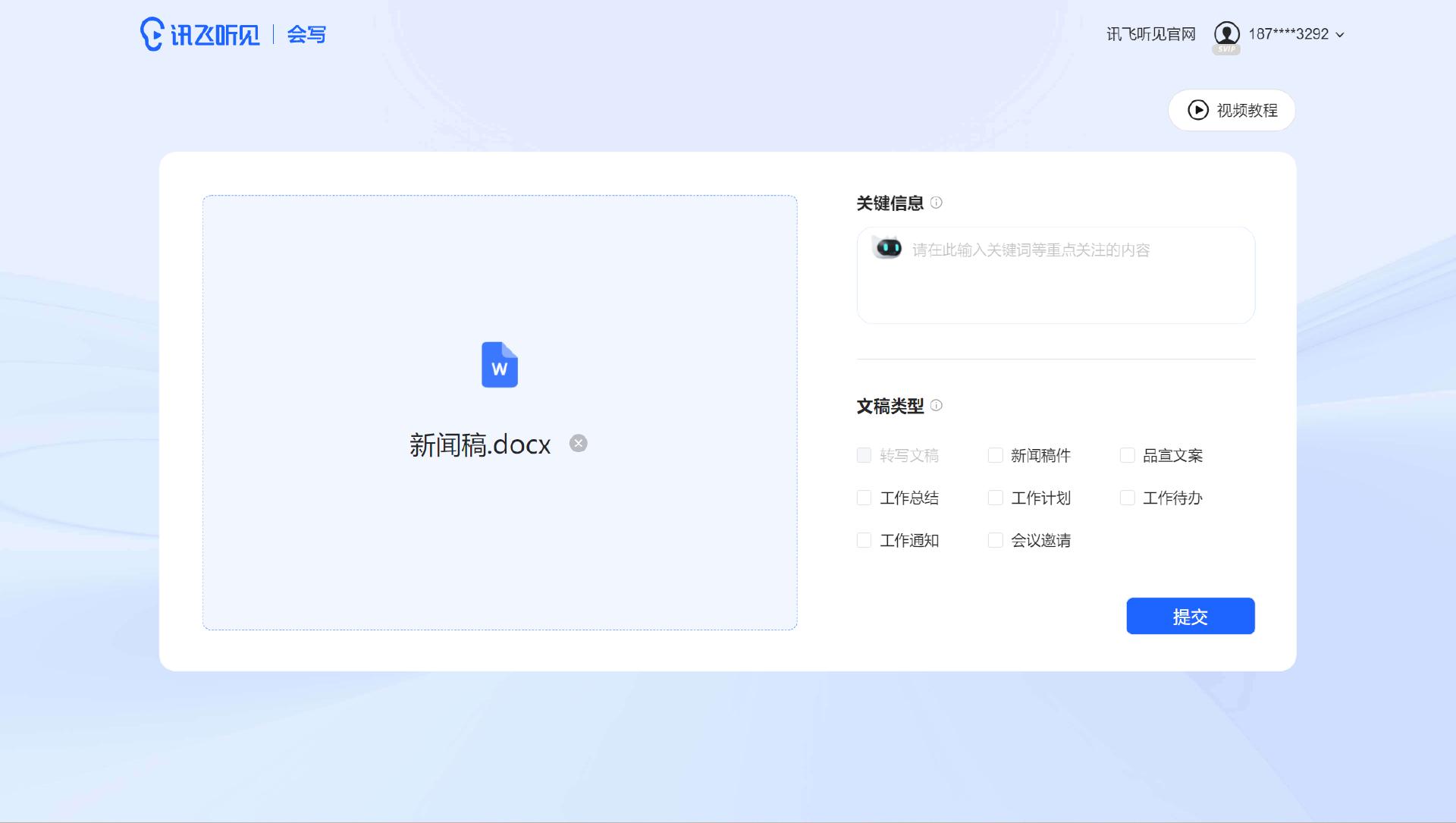
Task: Open the user avatar icon
Action: click(1226, 33)
